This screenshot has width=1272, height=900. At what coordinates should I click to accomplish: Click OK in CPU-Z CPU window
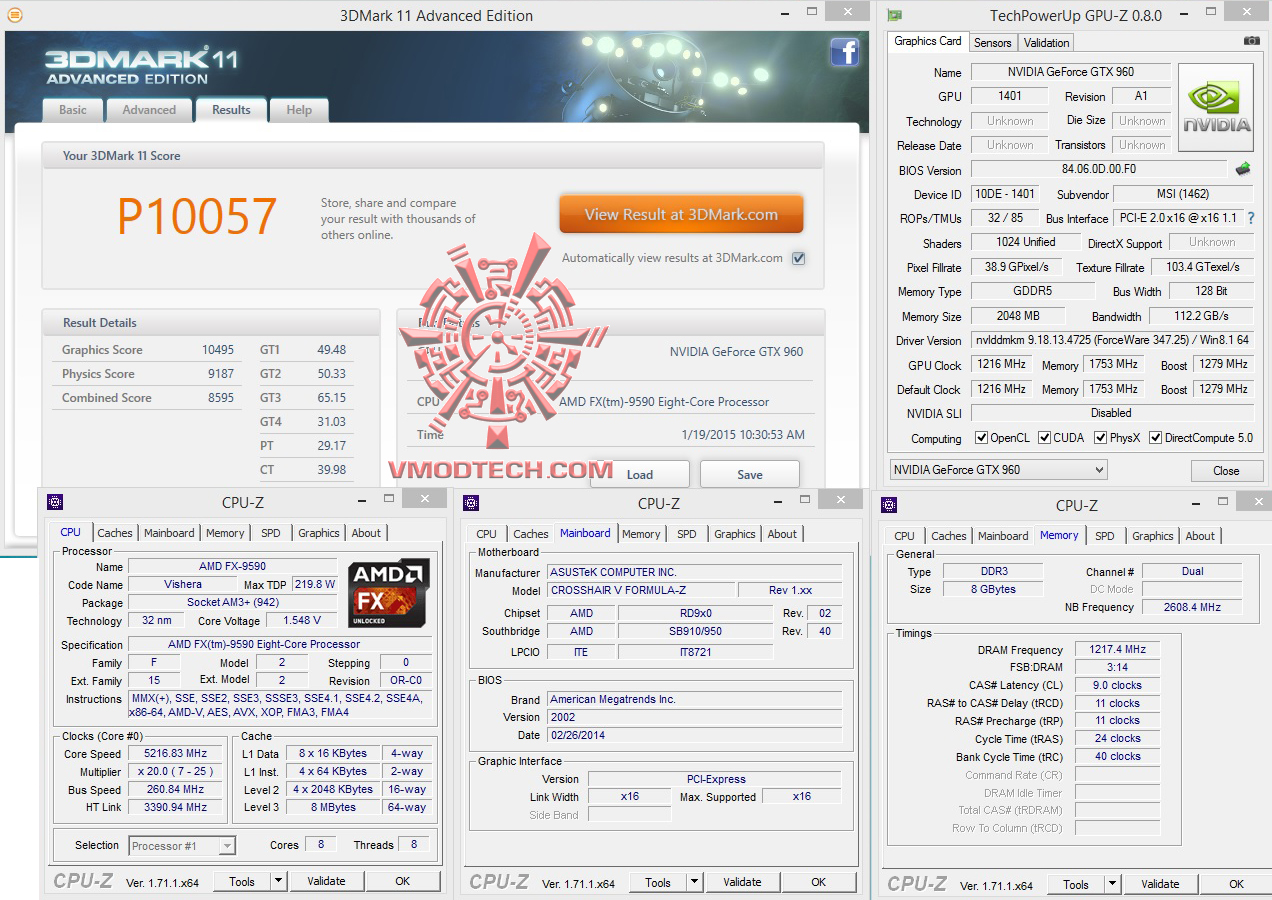(402, 881)
